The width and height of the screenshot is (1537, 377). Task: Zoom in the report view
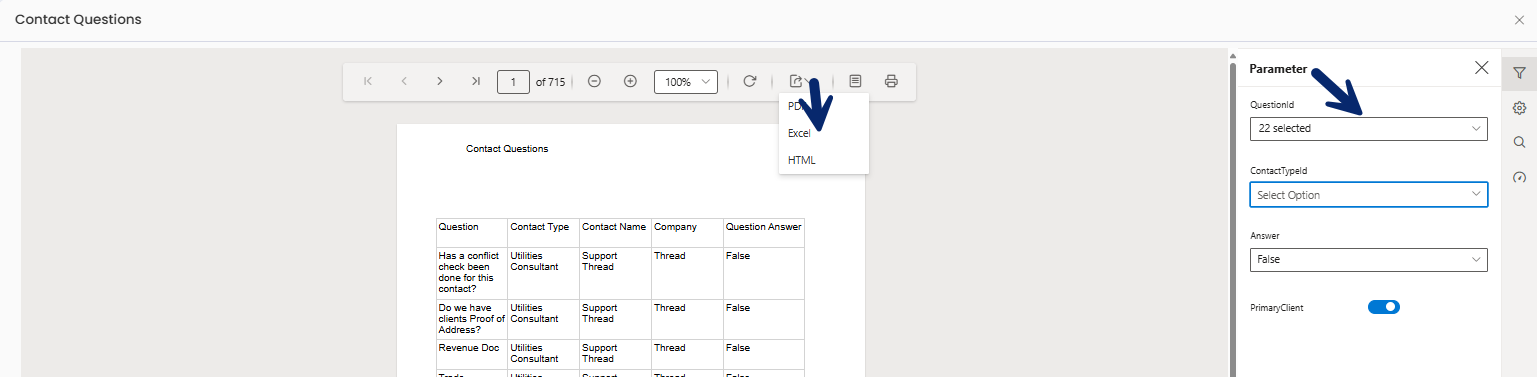630,81
